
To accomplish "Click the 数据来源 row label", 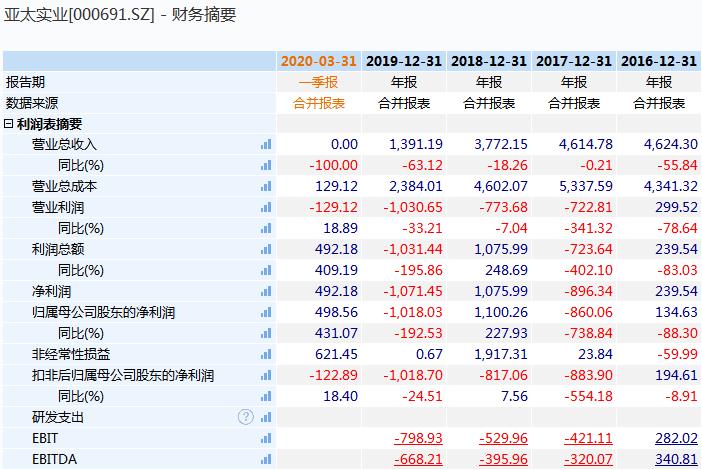I will 32,103.
